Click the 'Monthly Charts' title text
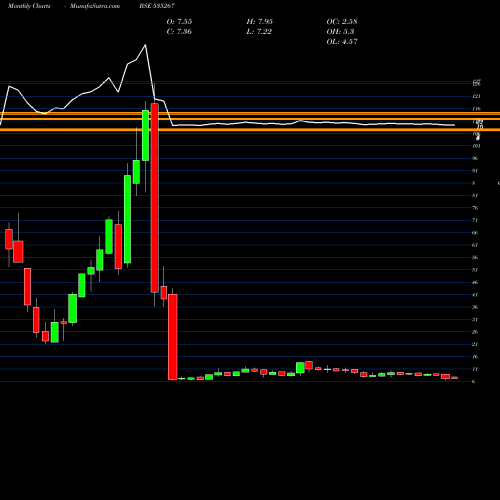The width and height of the screenshot is (500, 500). coord(29,6)
